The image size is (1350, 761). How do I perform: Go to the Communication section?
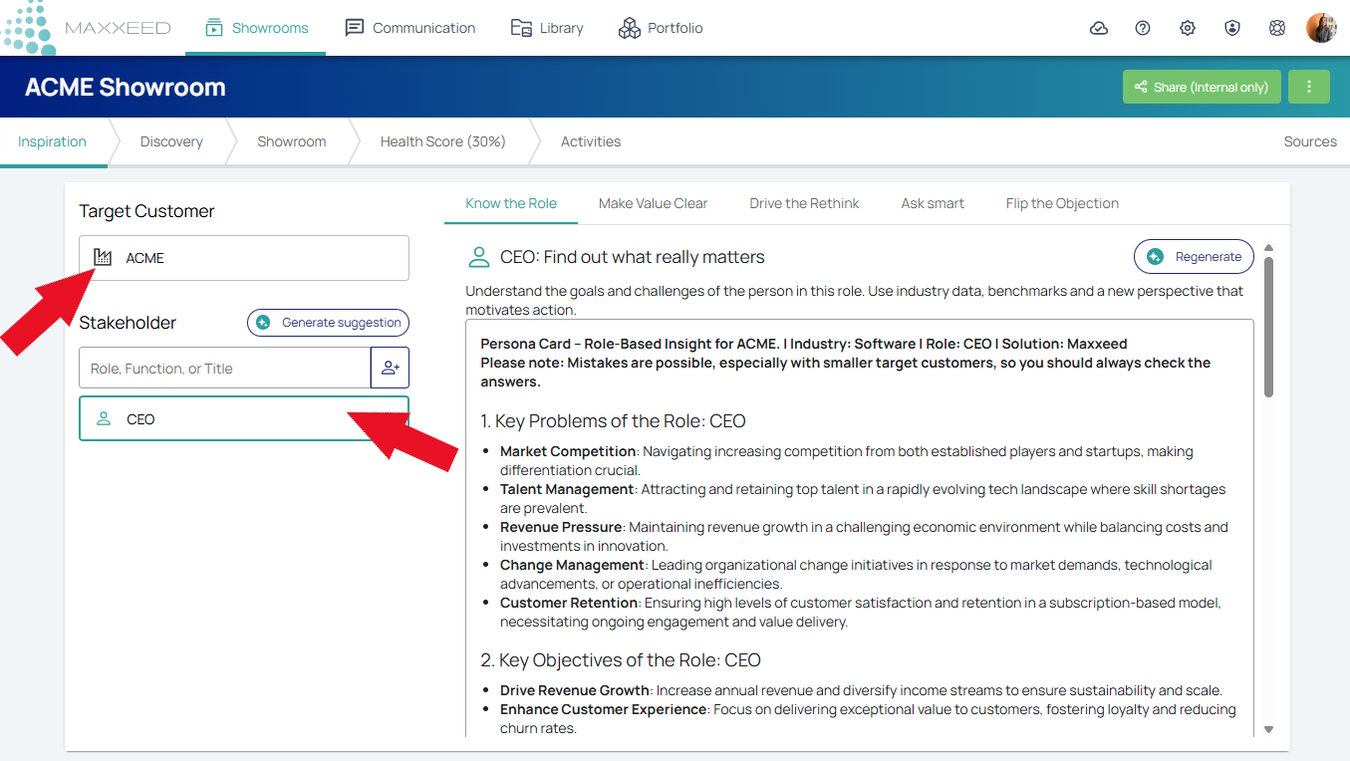pyautogui.click(x=410, y=28)
